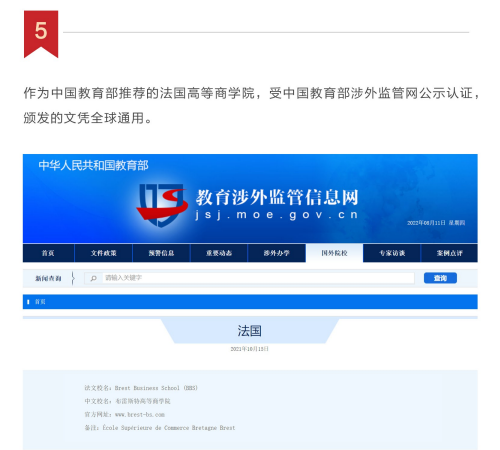Screen dimensions: 500x450
Task: Click the 中华人民共和国教育部 header text
Action: click(93, 165)
